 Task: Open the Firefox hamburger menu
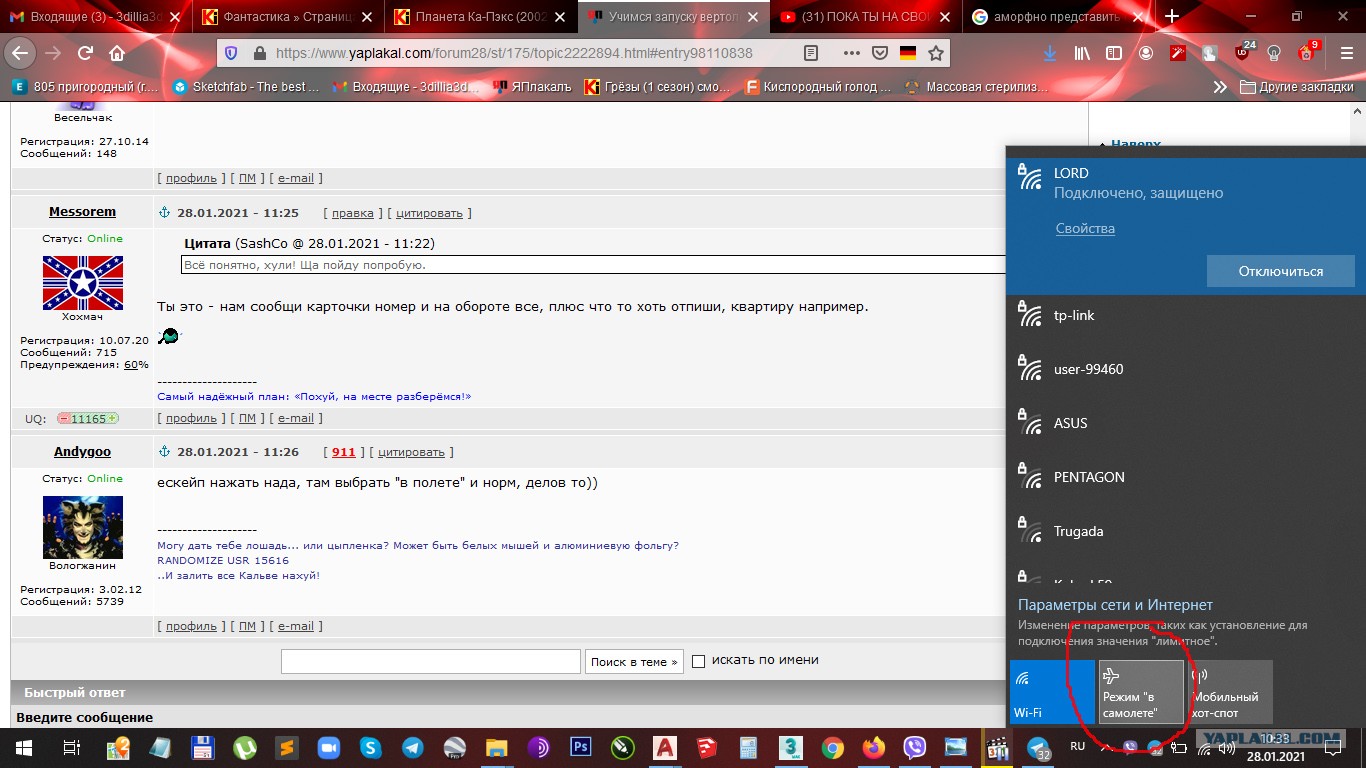(1346, 53)
